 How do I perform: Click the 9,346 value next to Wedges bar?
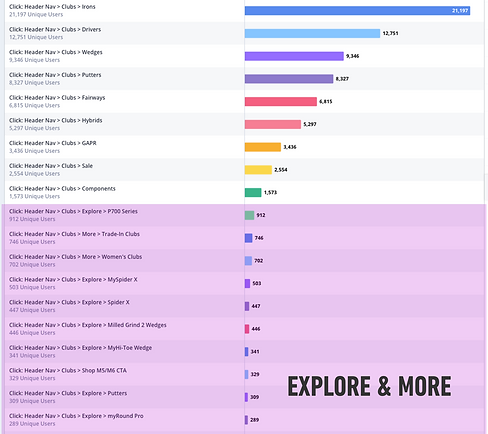[353, 56]
